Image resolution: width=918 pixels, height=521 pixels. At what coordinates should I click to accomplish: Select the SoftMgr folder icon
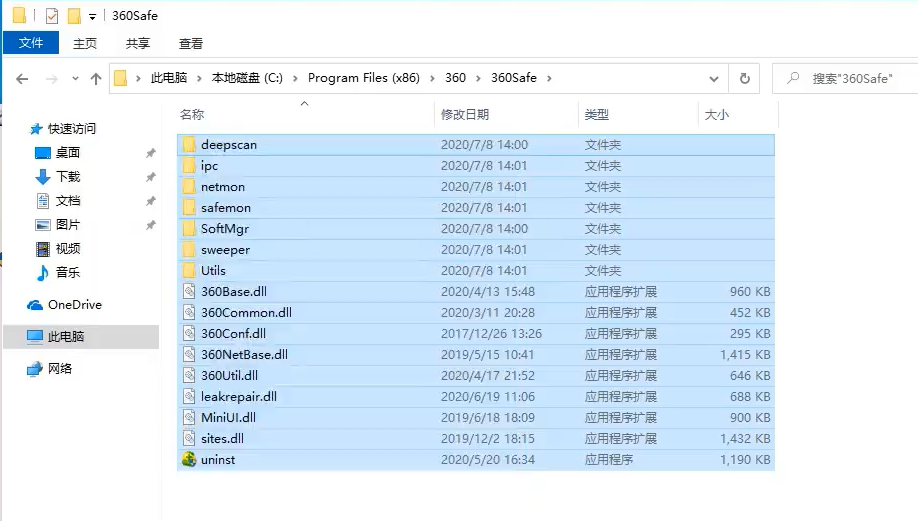click(x=189, y=229)
